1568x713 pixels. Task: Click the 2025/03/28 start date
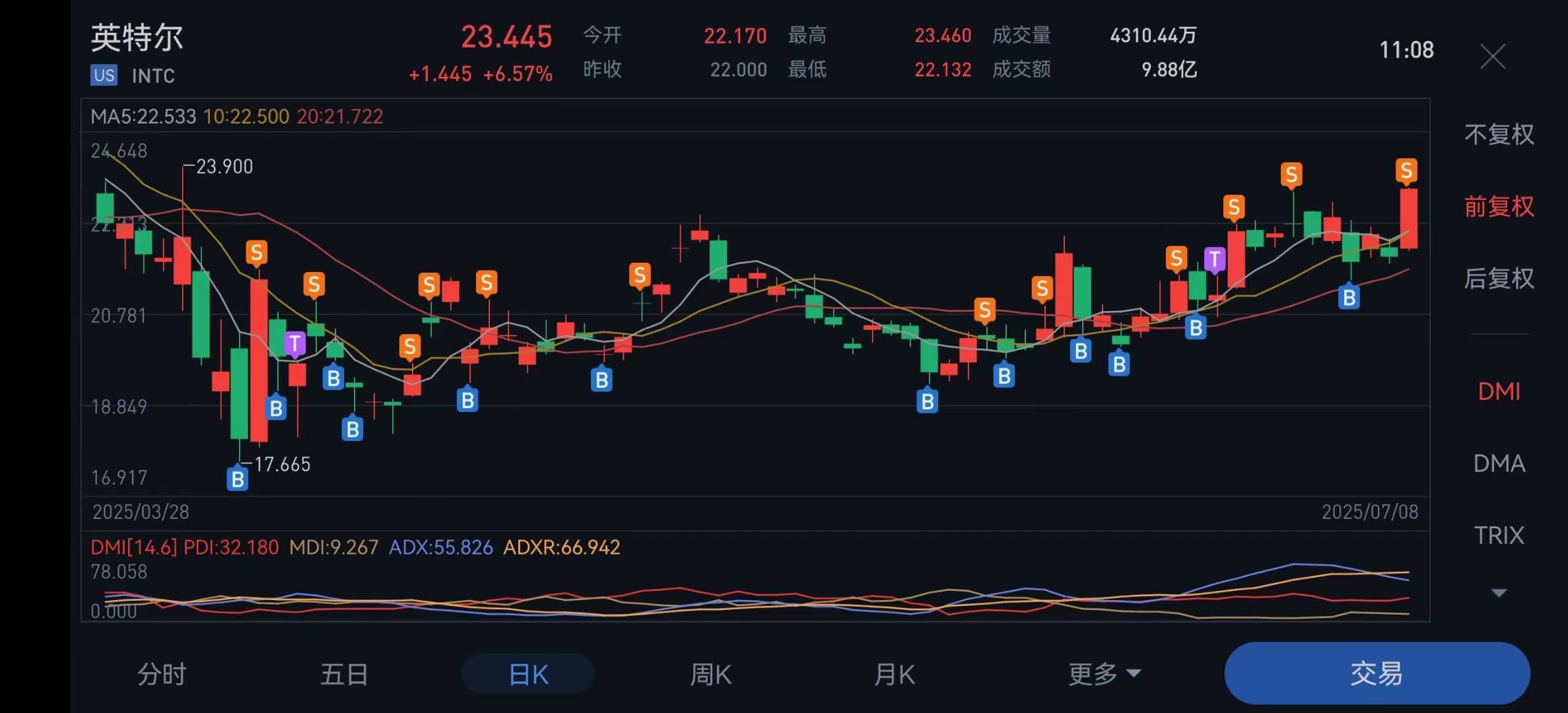point(141,512)
